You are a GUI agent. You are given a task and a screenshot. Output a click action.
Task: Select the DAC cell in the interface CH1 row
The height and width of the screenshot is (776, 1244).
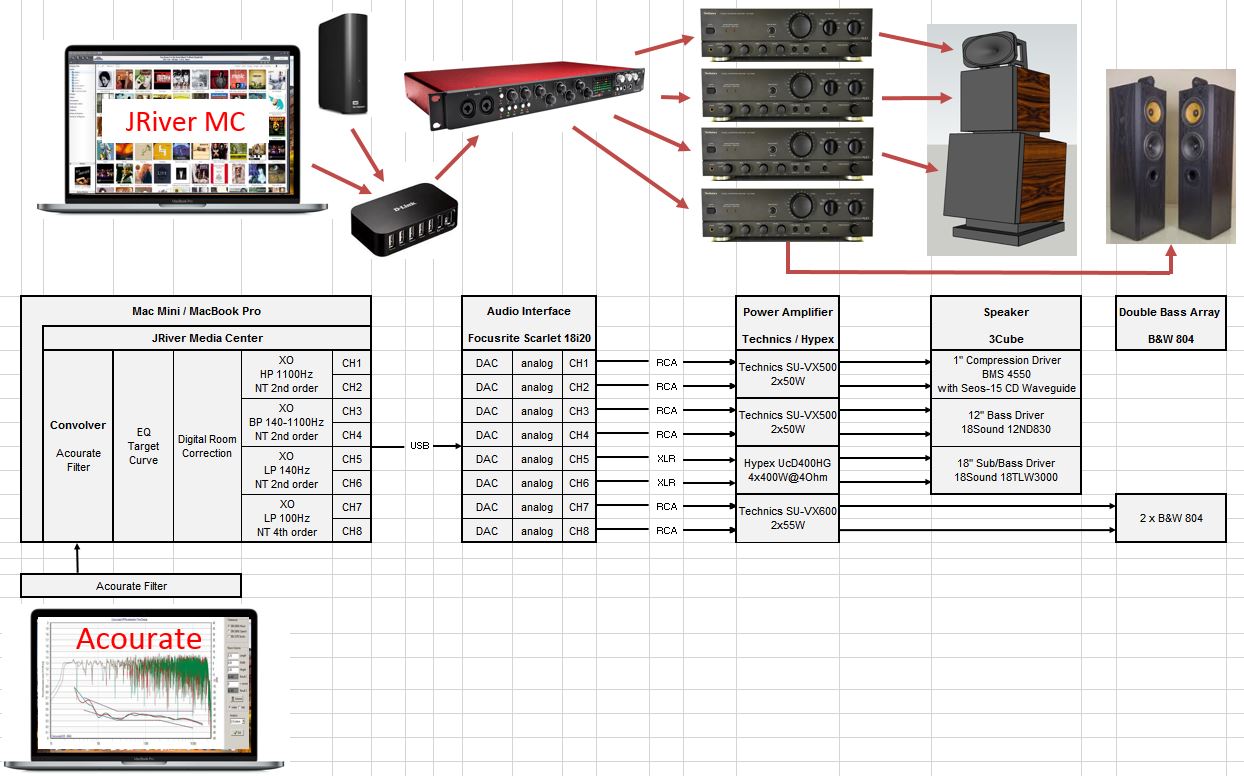(x=487, y=362)
